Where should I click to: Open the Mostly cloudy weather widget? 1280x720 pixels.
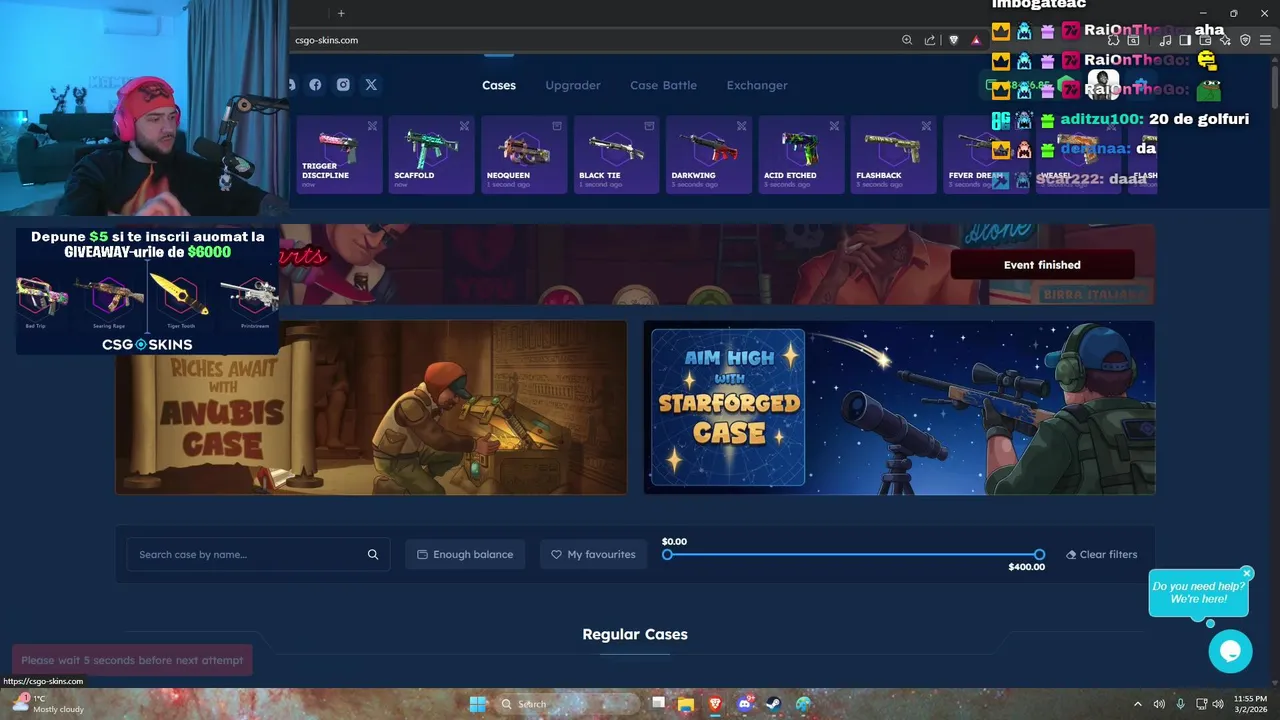[x=47, y=704]
